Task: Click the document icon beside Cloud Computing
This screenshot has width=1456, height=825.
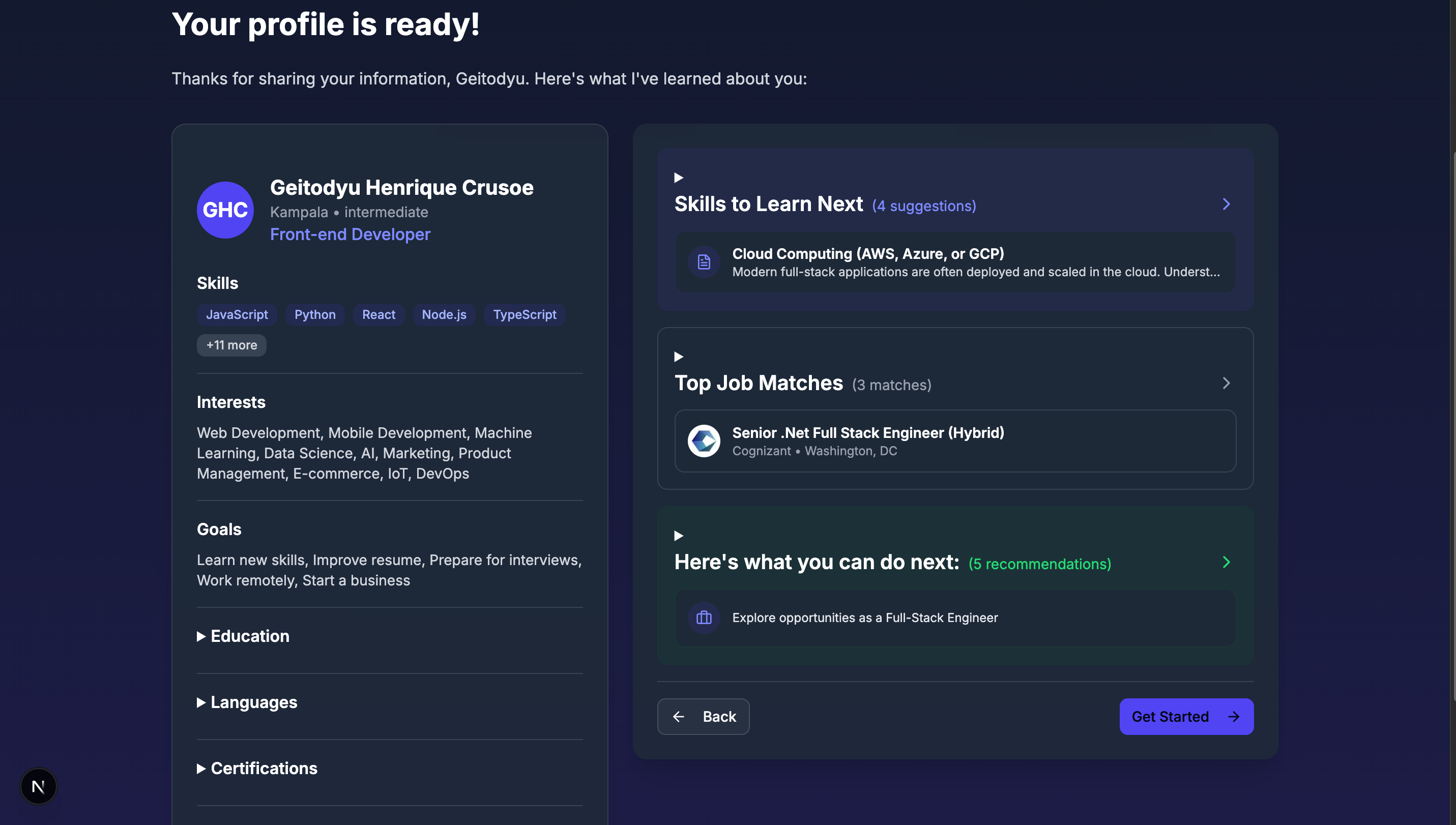Action: [704, 262]
